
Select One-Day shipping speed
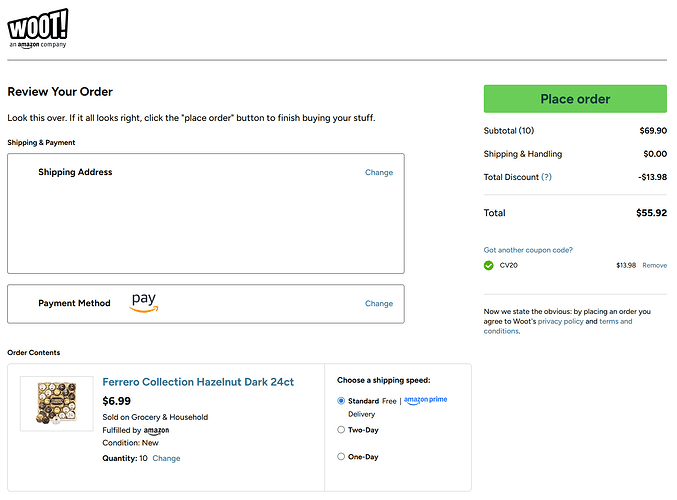click(x=341, y=456)
